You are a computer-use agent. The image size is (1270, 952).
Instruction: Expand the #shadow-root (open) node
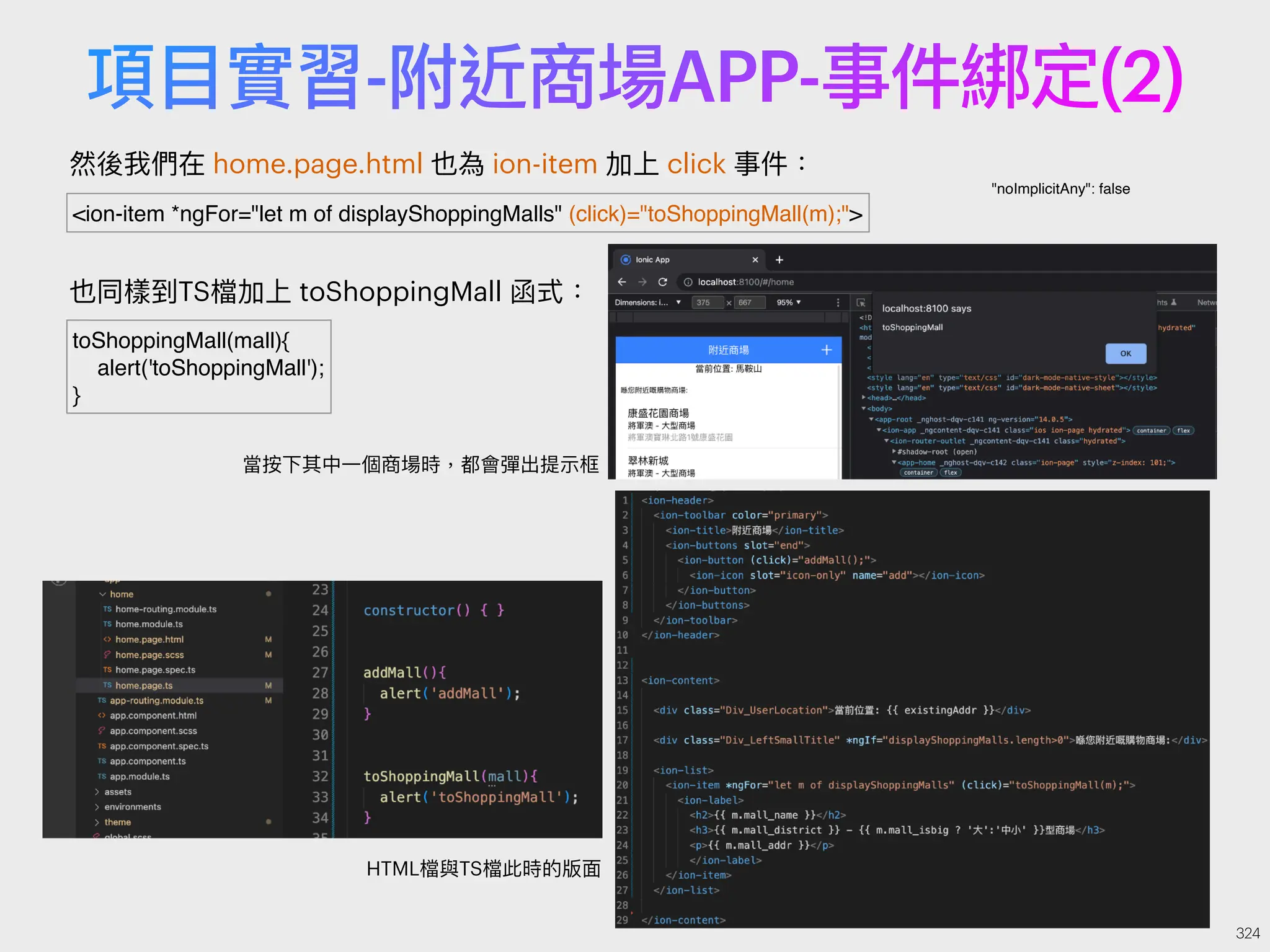coord(894,452)
